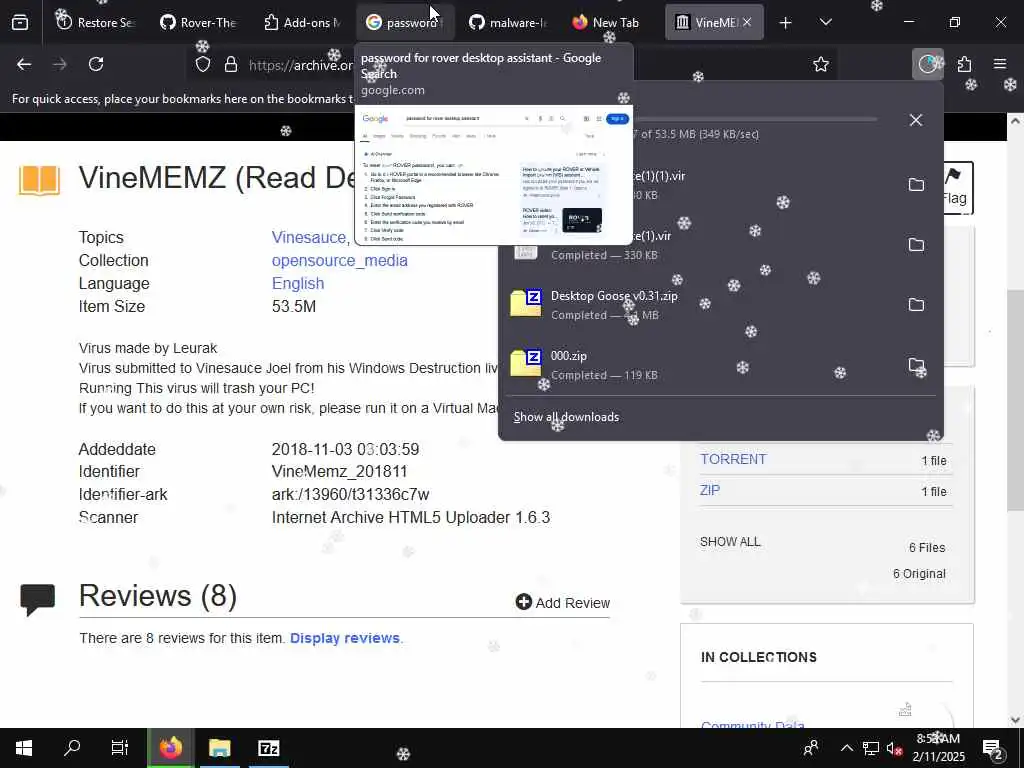Open the Display reviews link

pyautogui.click(x=345, y=638)
